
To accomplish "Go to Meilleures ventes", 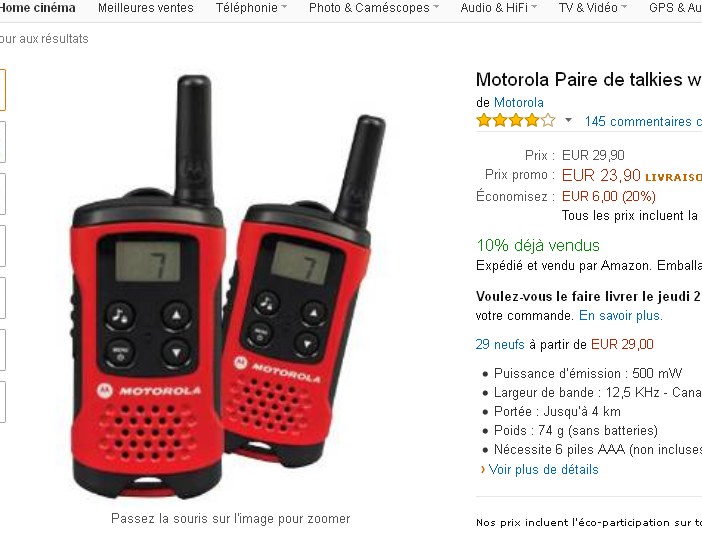I will pyautogui.click(x=146, y=8).
